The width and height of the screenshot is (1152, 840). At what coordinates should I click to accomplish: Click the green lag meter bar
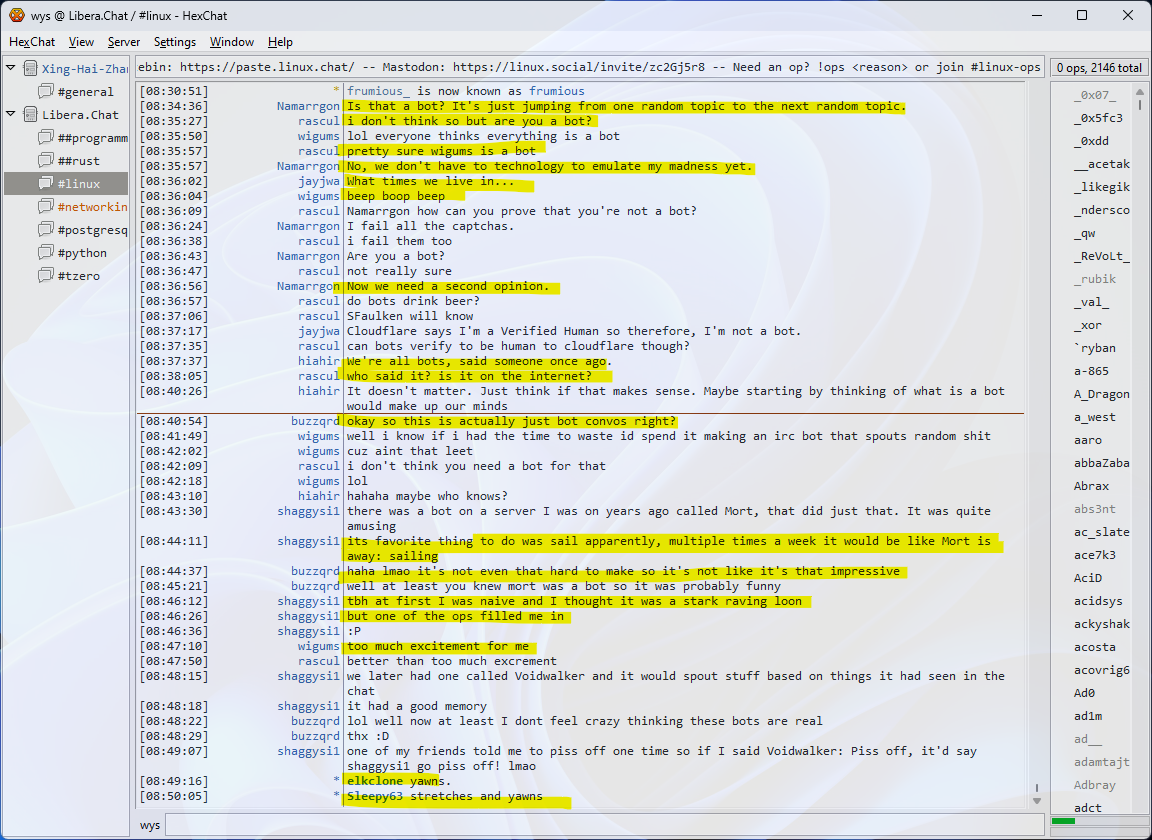tap(1063, 821)
